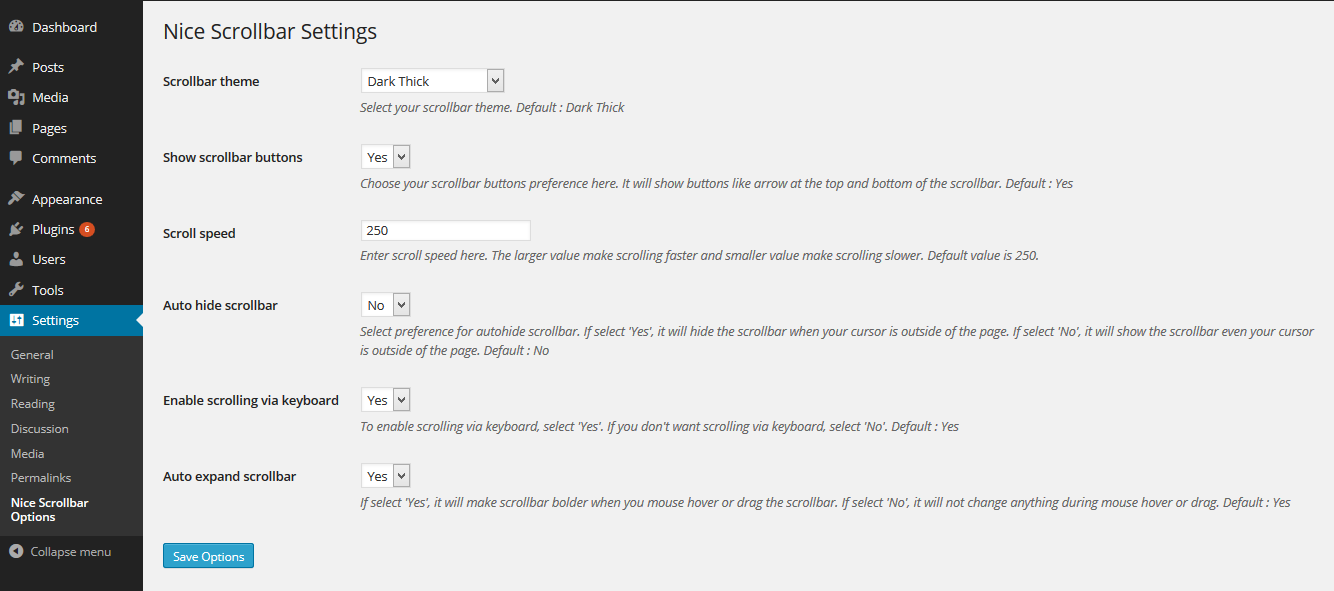
Task: Click the Comments speech bubble icon
Action: 16,158
